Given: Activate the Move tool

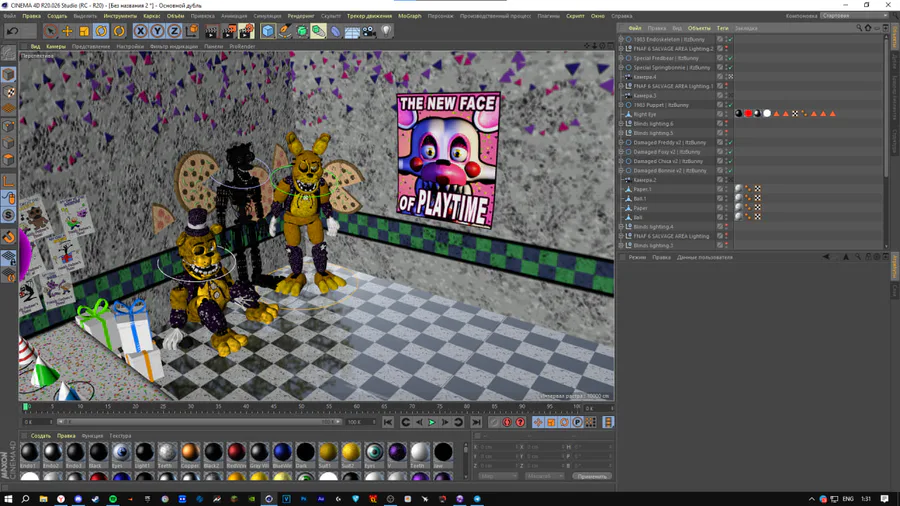Looking at the screenshot, I should (67, 31).
